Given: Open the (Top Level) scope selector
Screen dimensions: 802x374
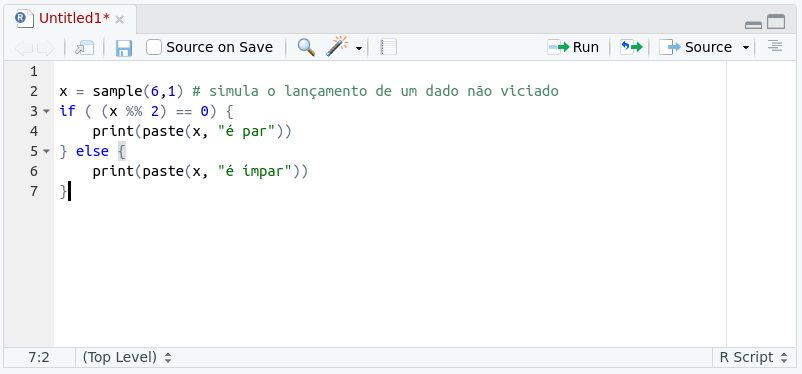Looking at the screenshot, I should pos(126,357).
